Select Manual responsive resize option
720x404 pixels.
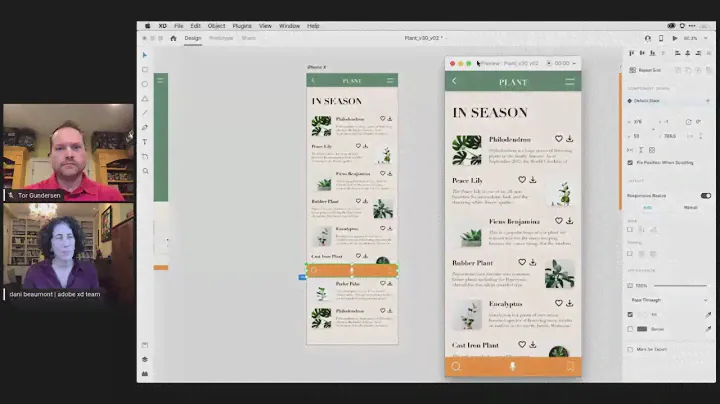pos(690,207)
